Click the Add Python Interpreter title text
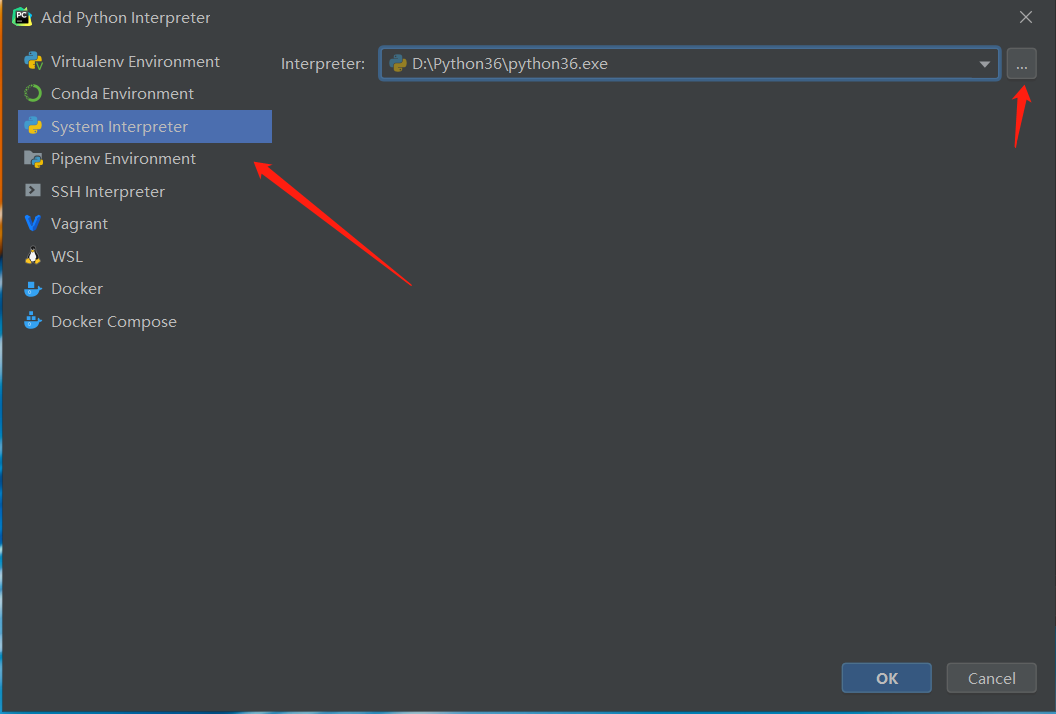1056x714 pixels. pyautogui.click(x=125, y=18)
